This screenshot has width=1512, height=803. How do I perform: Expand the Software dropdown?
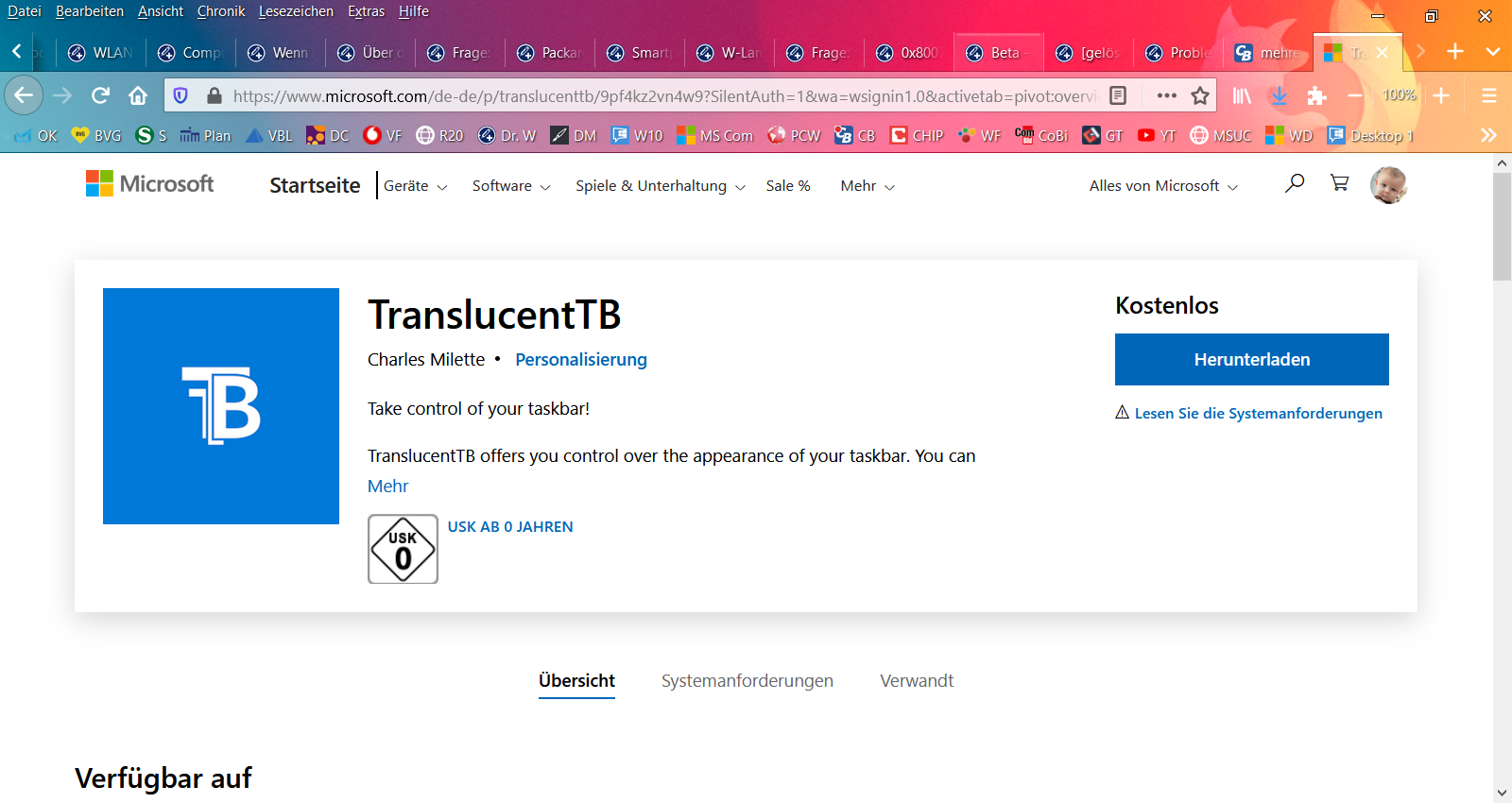pyautogui.click(x=511, y=186)
